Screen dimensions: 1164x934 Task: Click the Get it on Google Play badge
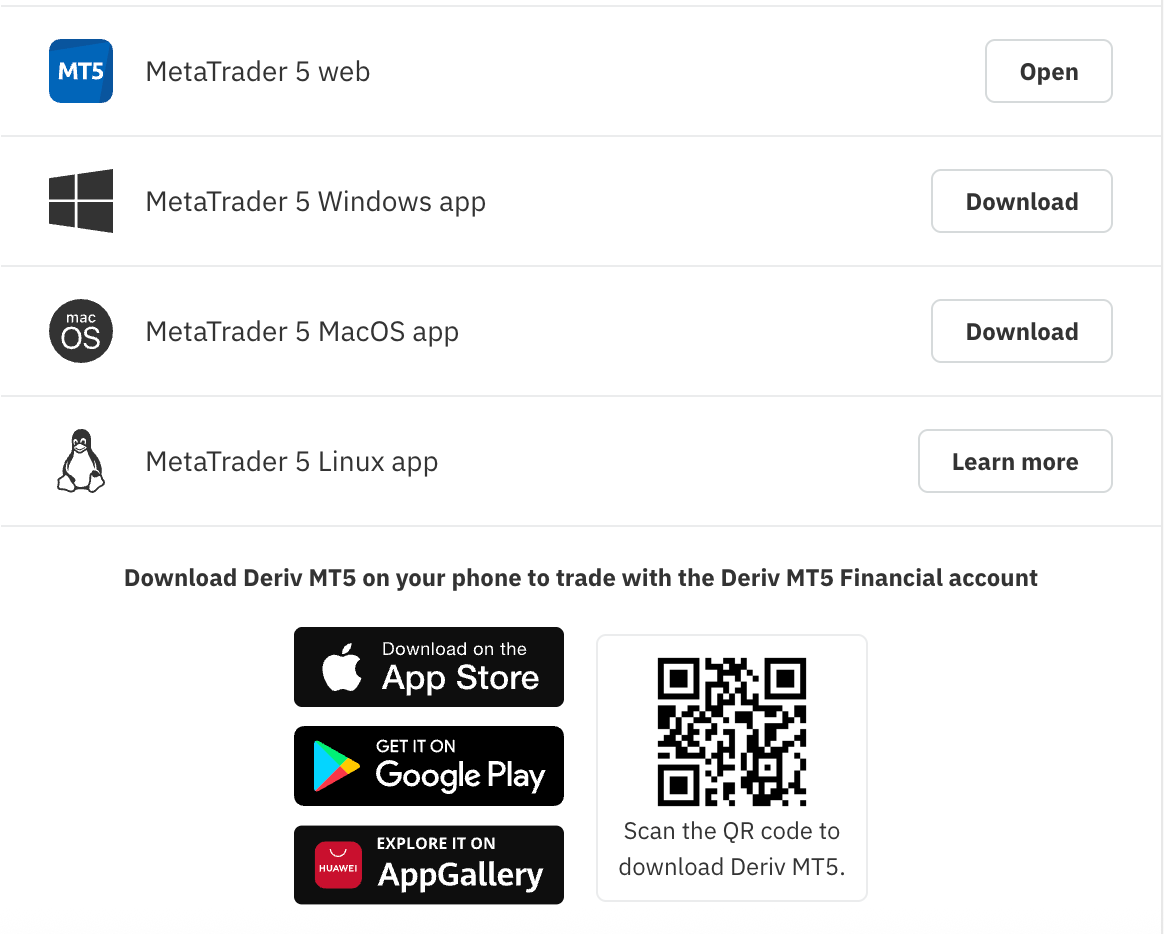[x=428, y=765]
